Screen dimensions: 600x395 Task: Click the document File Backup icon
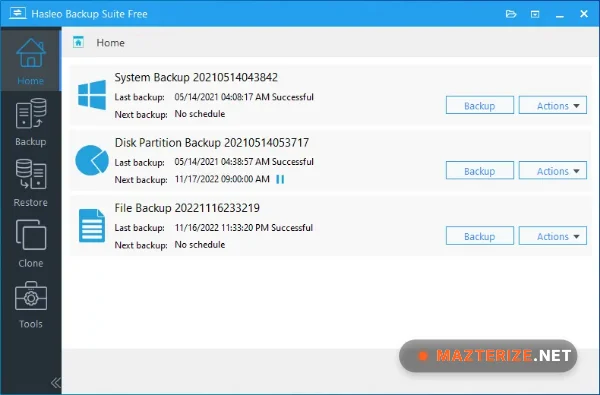pos(92,225)
